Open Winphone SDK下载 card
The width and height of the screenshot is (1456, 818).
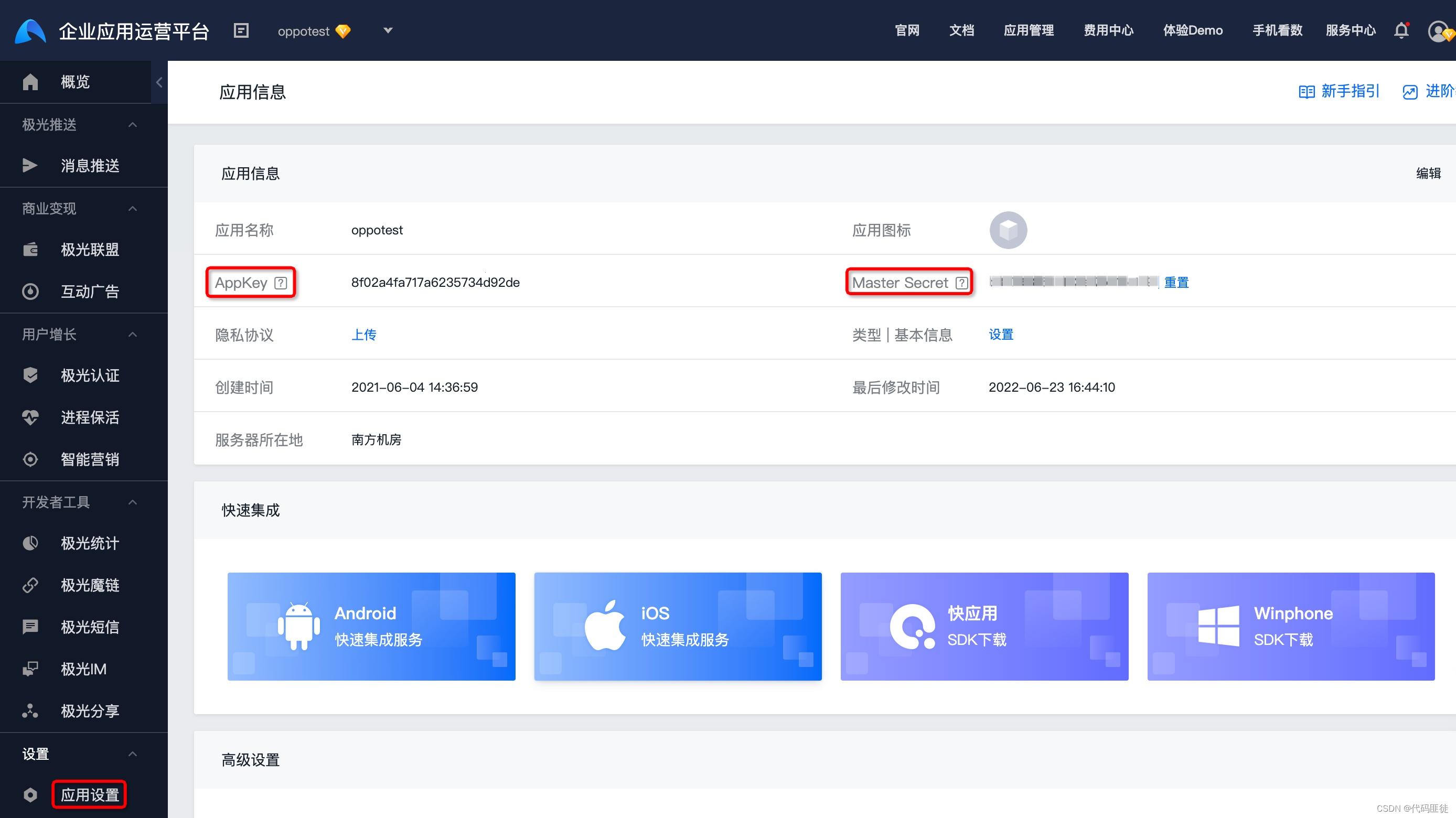[x=1291, y=627]
